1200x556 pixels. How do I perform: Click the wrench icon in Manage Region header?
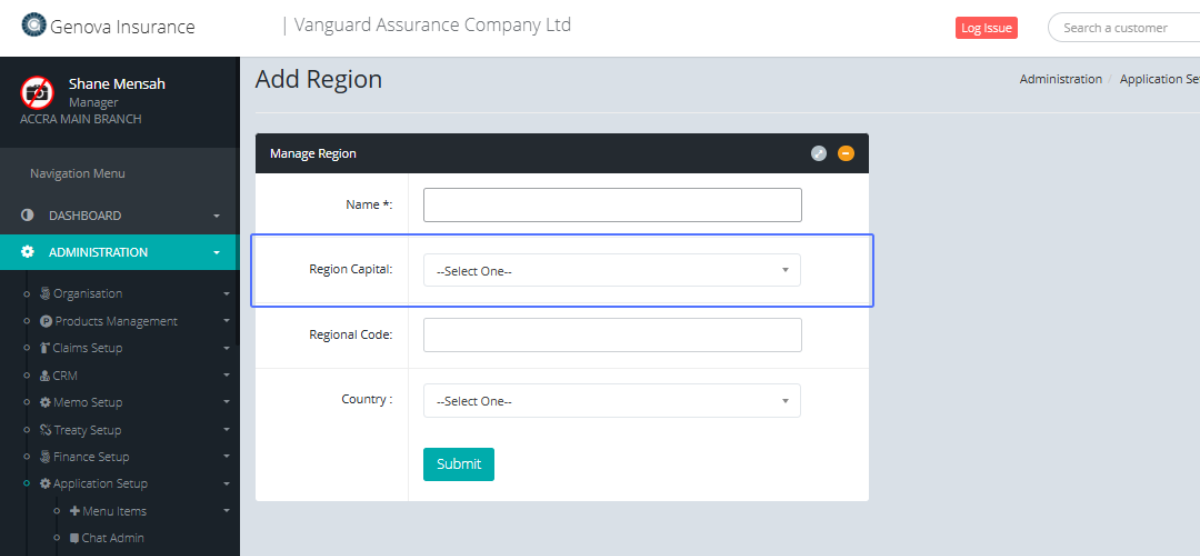coord(818,154)
